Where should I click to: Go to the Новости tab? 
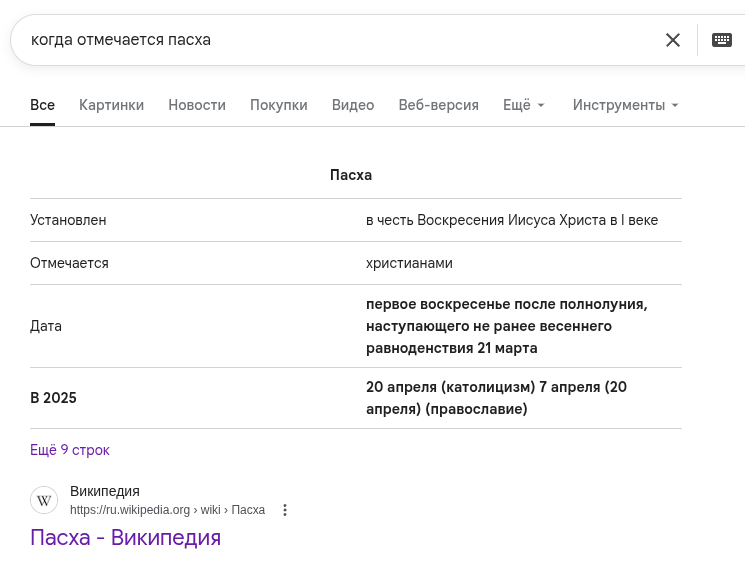point(197,105)
